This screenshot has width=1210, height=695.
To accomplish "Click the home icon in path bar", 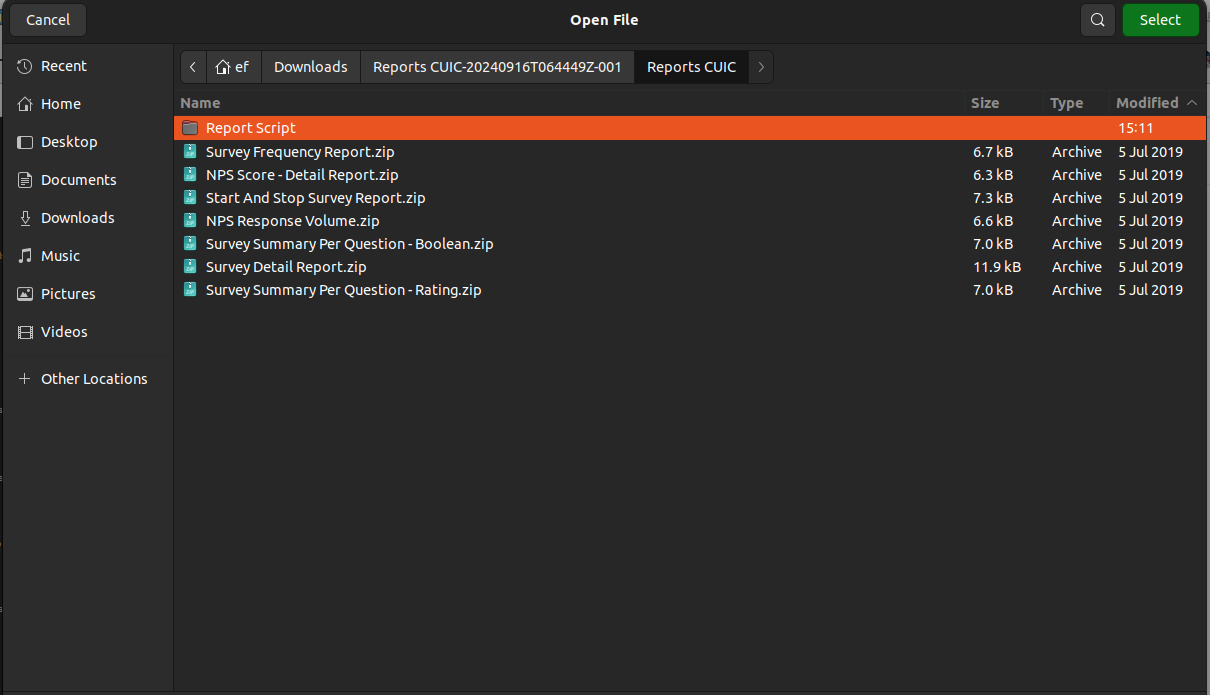I will [x=223, y=67].
